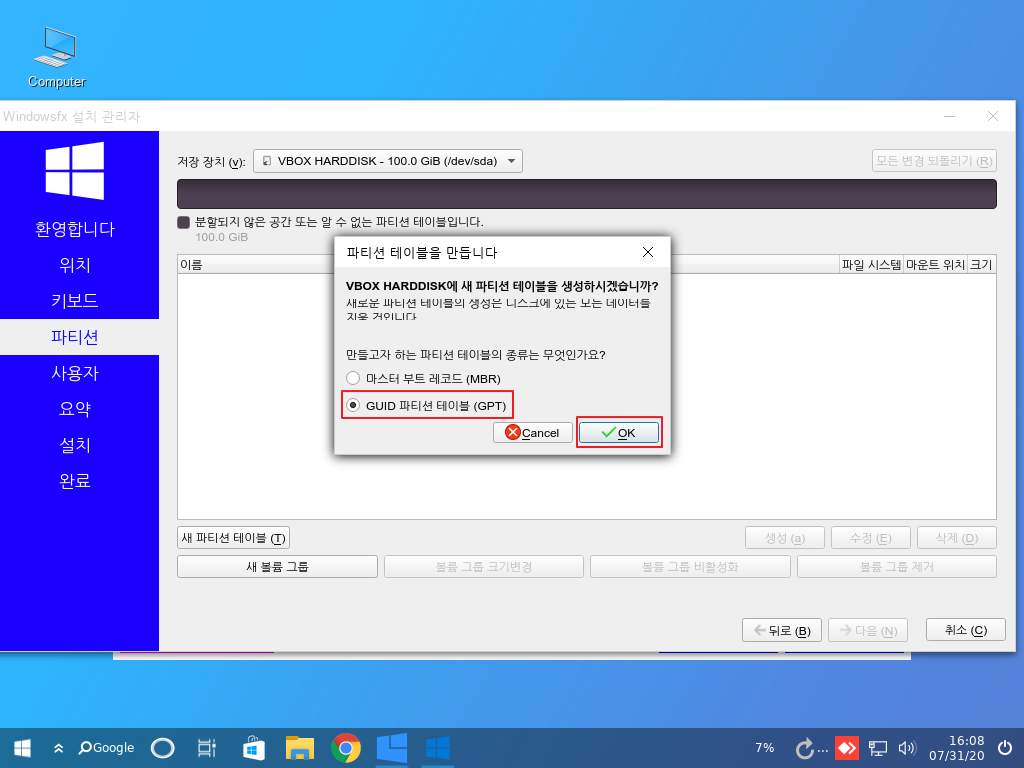Image resolution: width=1024 pixels, height=768 pixels.
Task: Click 볼륨 그룹 제거 button
Action: pyautogui.click(x=897, y=567)
